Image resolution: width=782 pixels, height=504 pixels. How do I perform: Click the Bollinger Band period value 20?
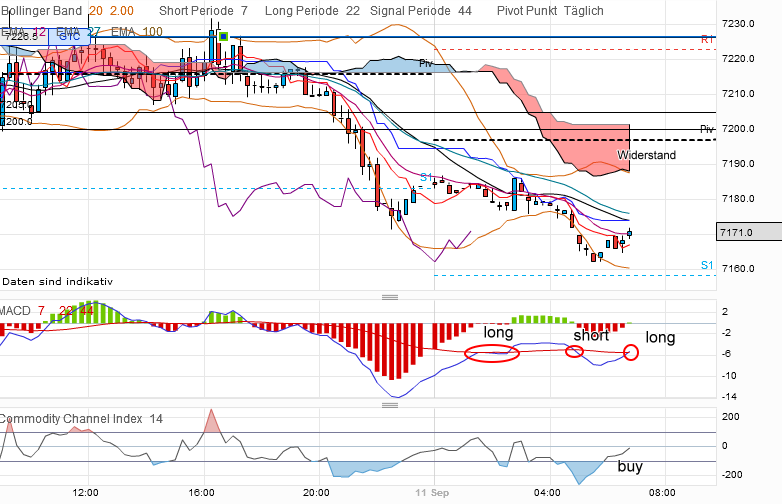(x=96, y=10)
